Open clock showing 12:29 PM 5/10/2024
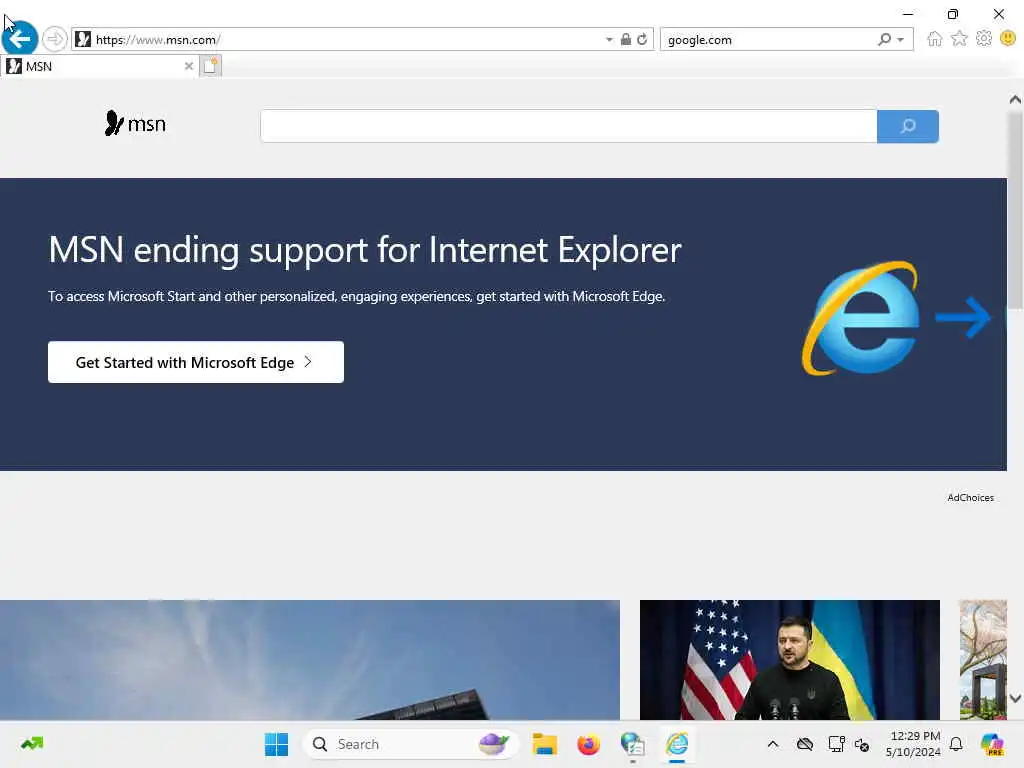The width and height of the screenshot is (1024, 768). 913,744
